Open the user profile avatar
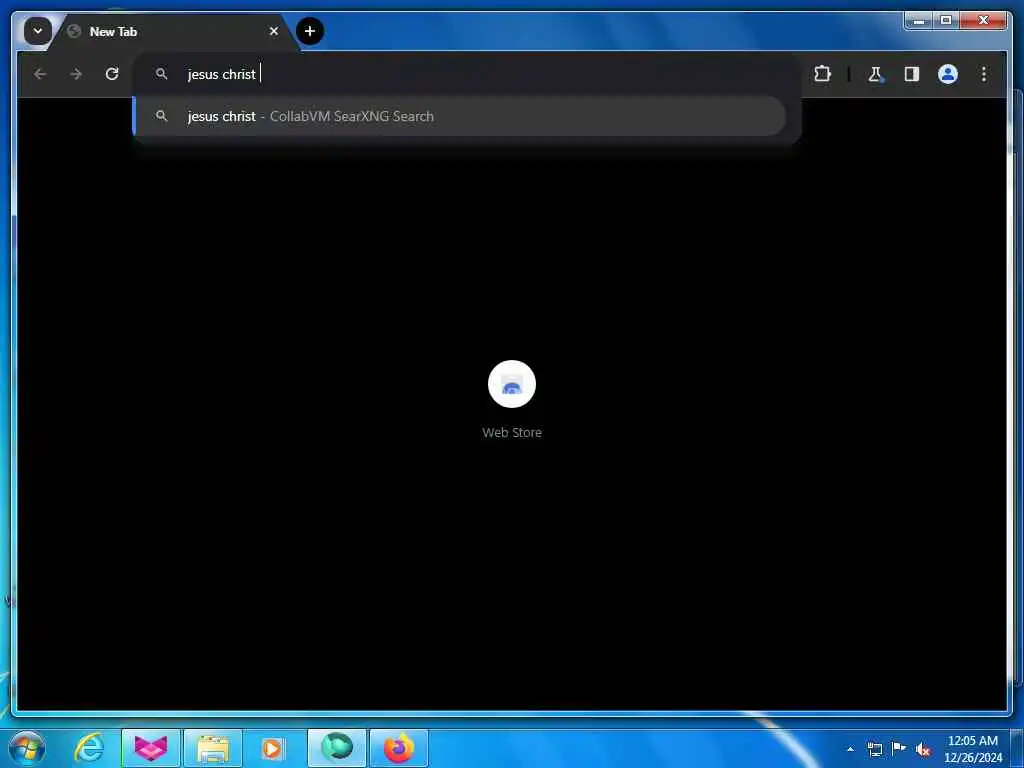Viewport: 1024px width, 768px height. [x=948, y=74]
